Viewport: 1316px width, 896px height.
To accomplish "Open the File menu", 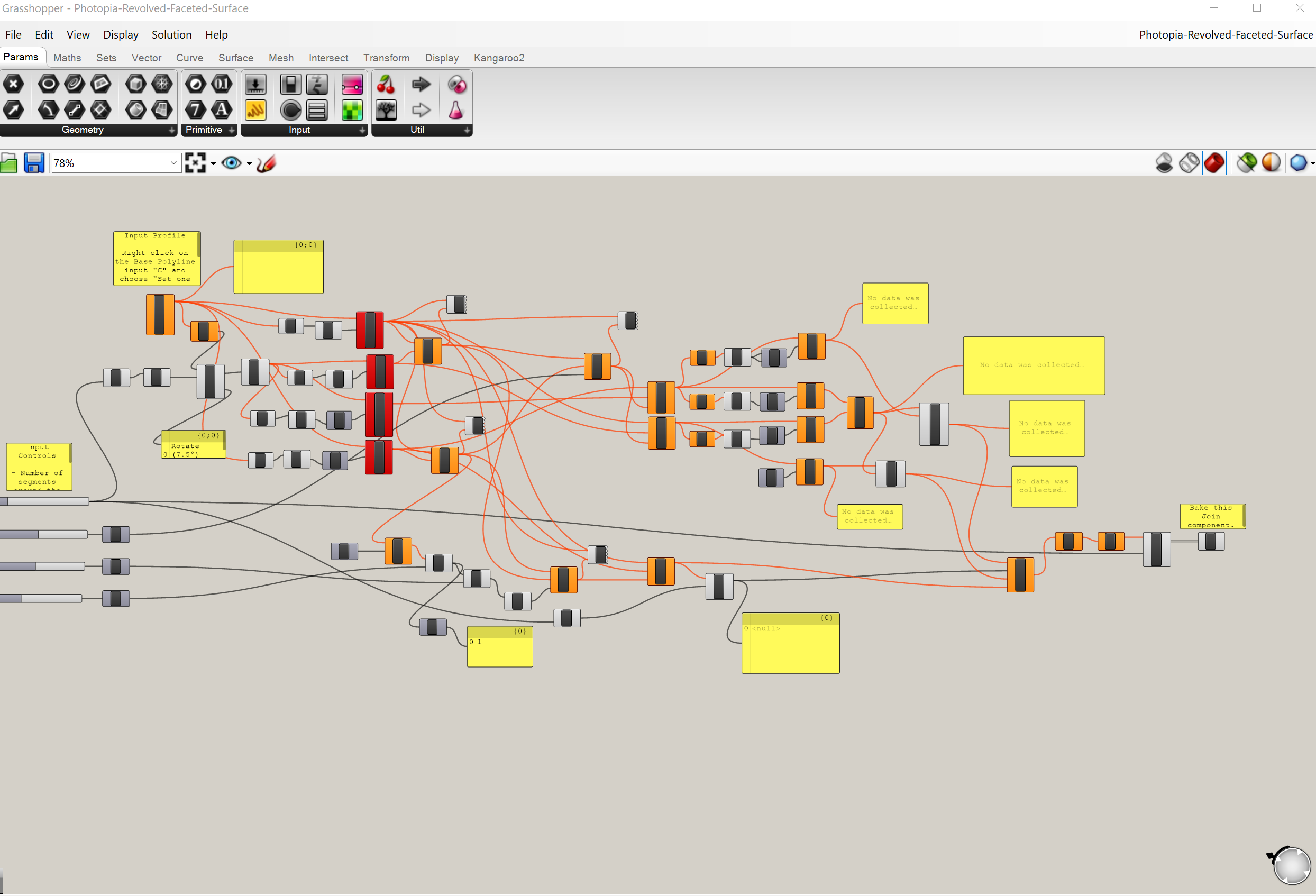I will coord(14,34).
